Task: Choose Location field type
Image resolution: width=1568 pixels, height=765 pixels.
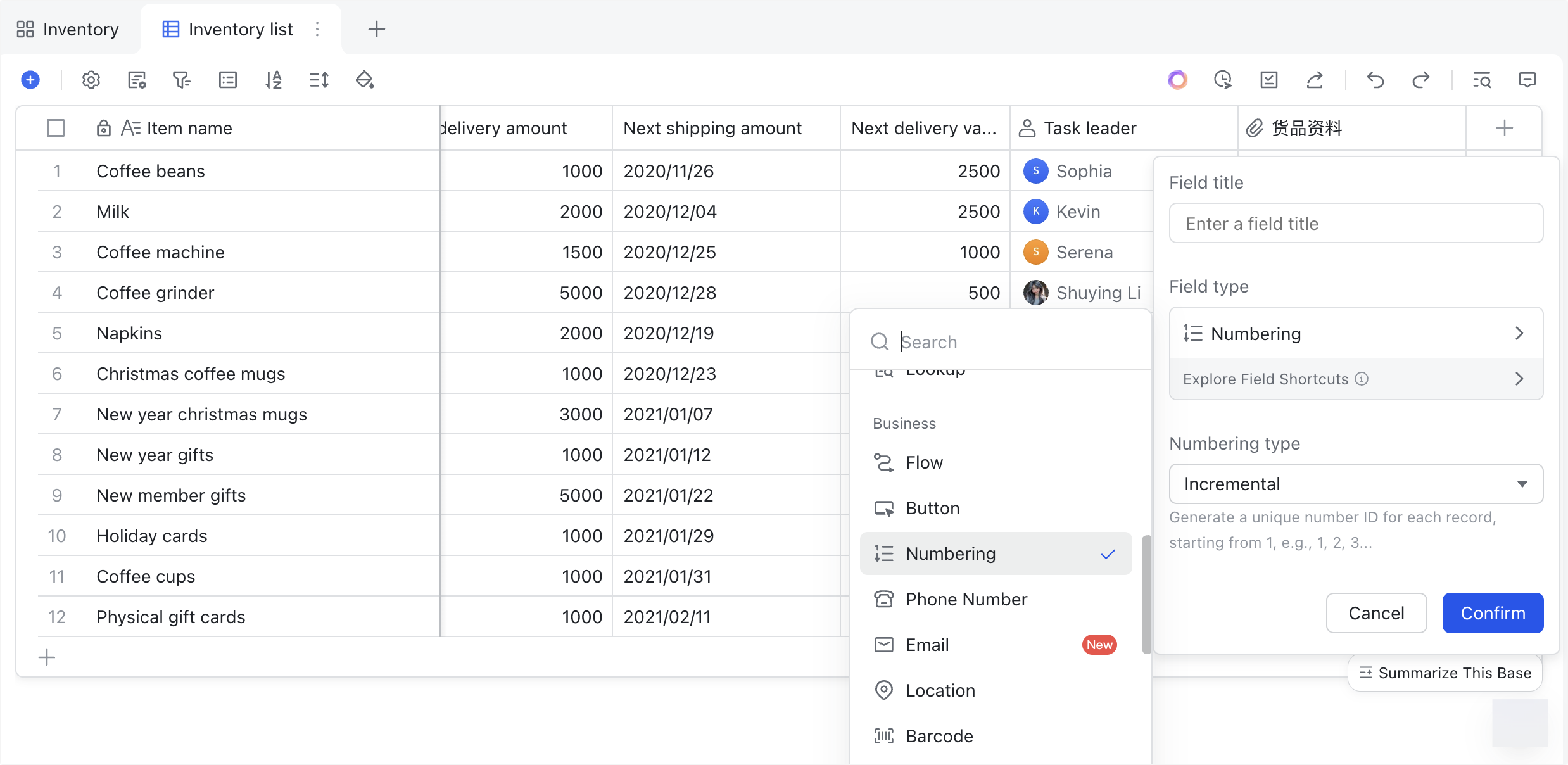Action: point(996,690)
